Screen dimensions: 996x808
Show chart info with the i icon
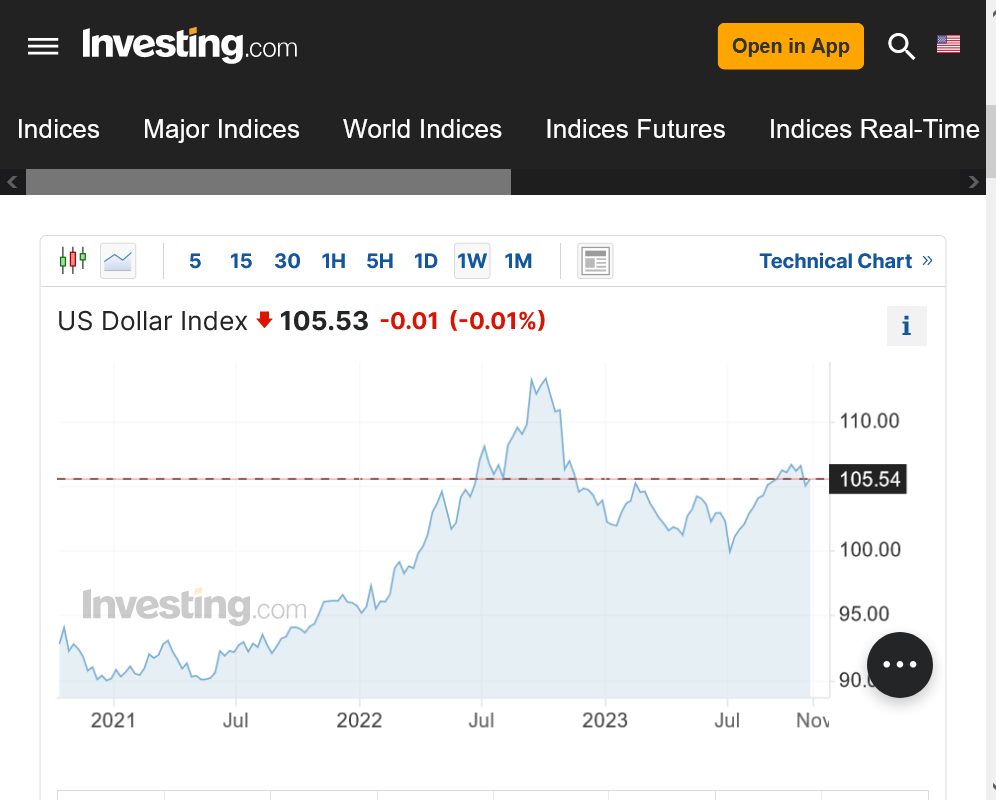point(906,326)
